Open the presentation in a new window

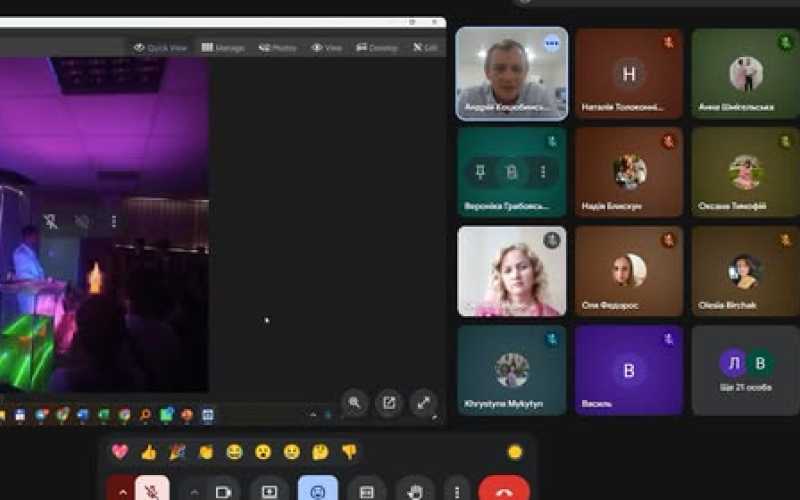point(389,403)
